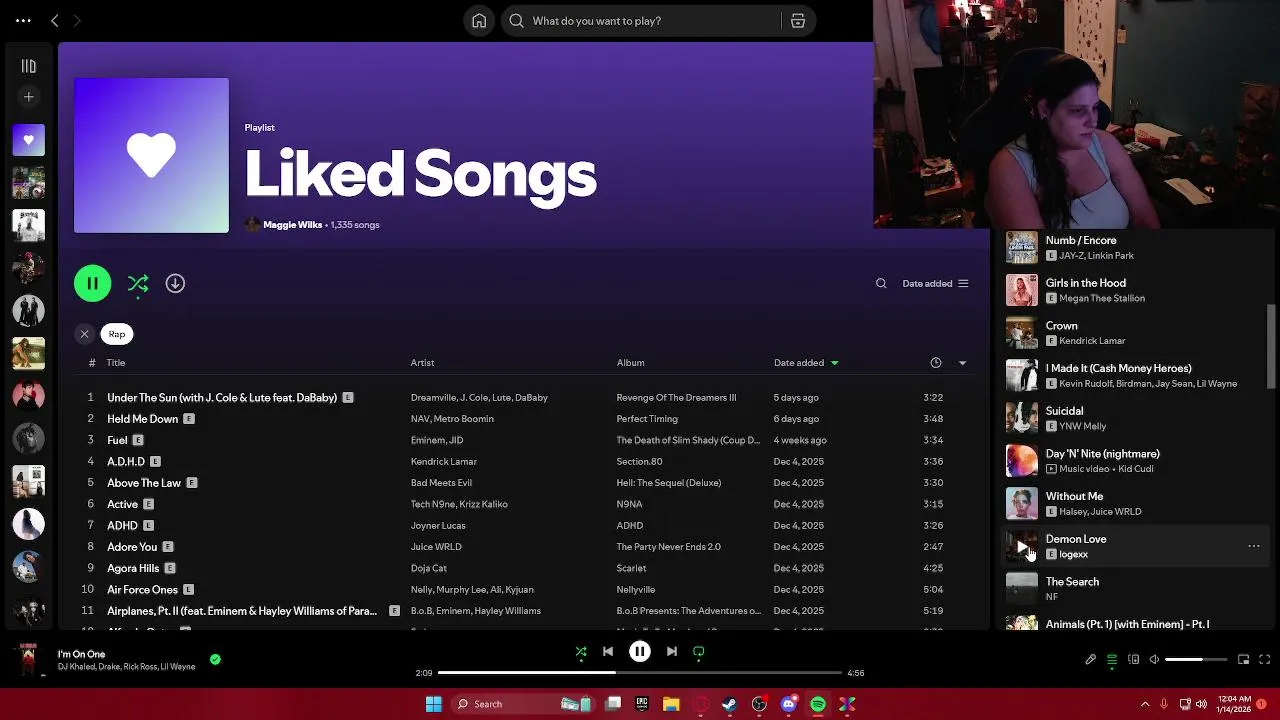Clear the genre filter with X
The image size is (1280, 720).
[85, 334]
